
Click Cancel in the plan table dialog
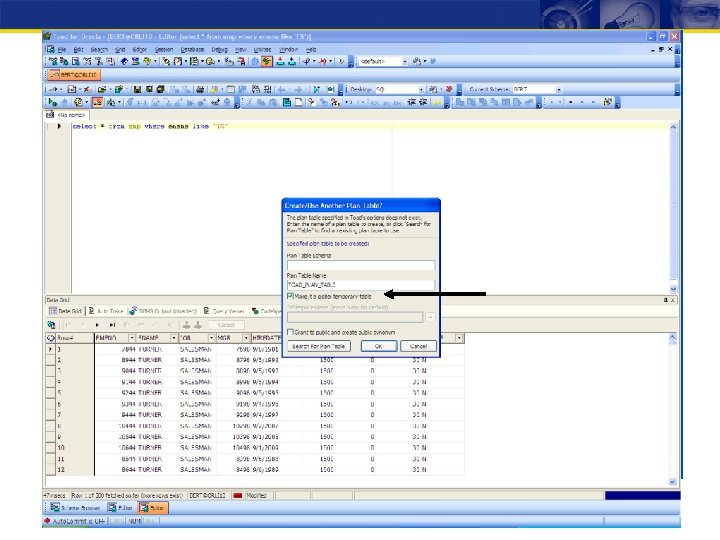click(x=418, y=346)
